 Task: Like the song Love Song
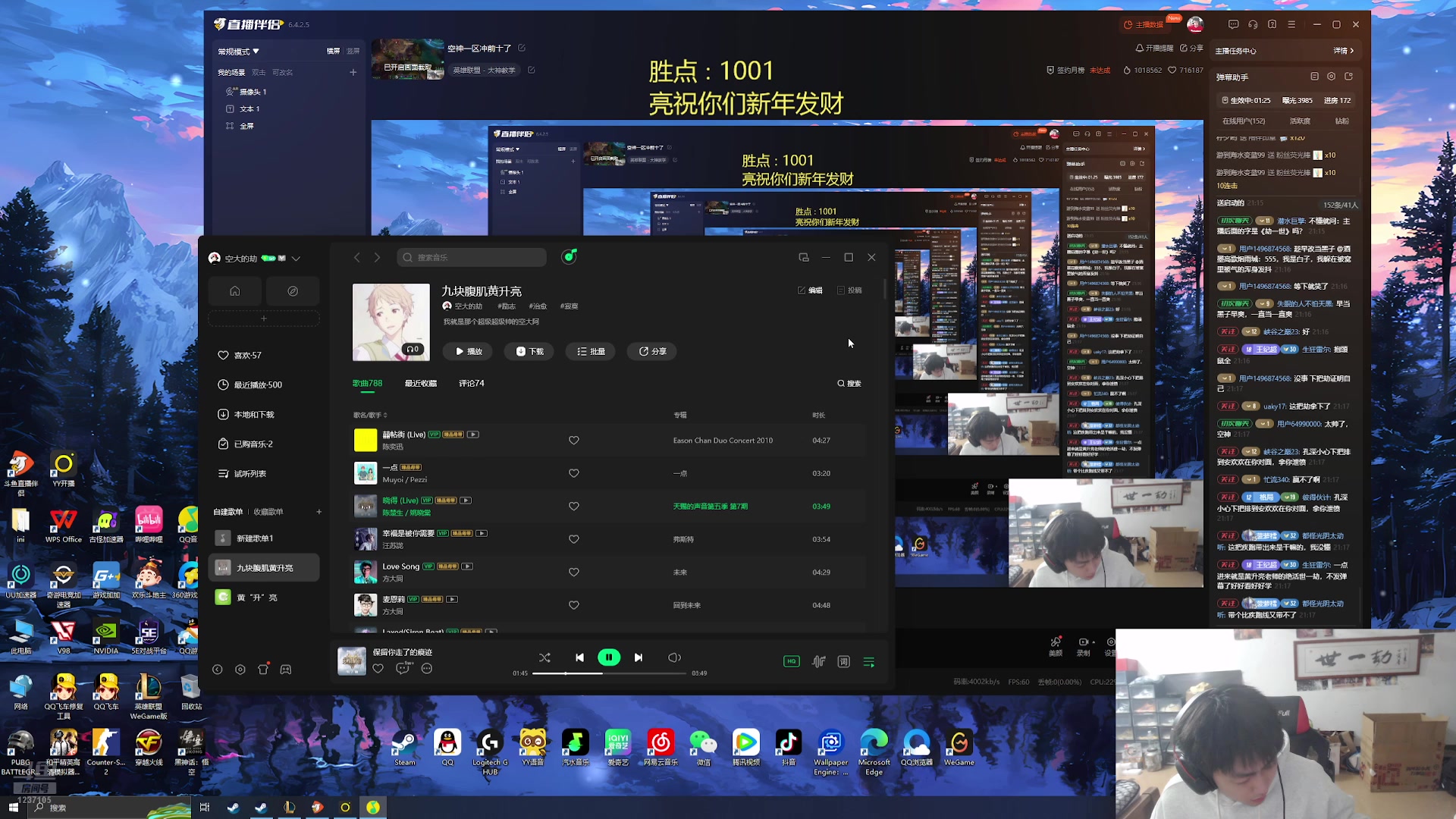click(574, 573)
